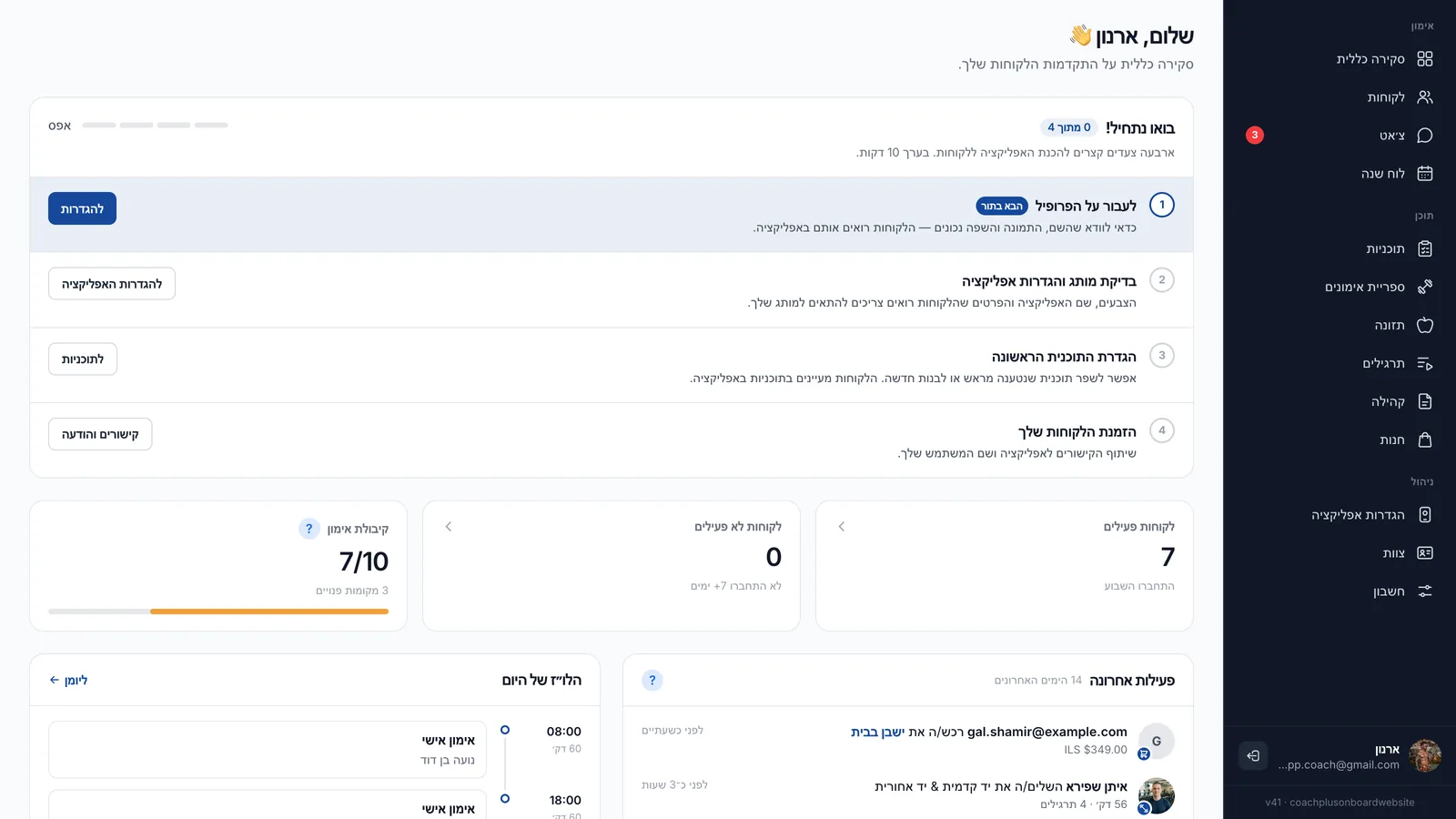Open the קהילה document icon

[1425, 402]
